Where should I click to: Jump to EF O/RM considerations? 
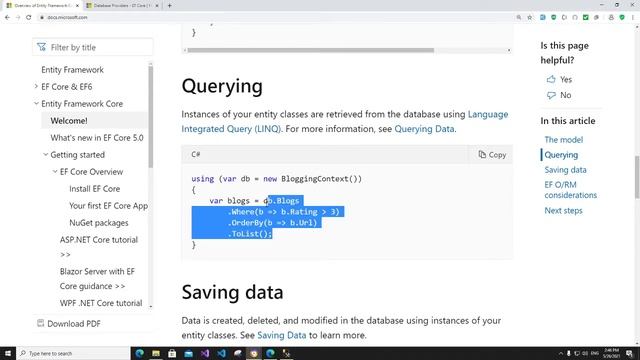pos(571,190)
